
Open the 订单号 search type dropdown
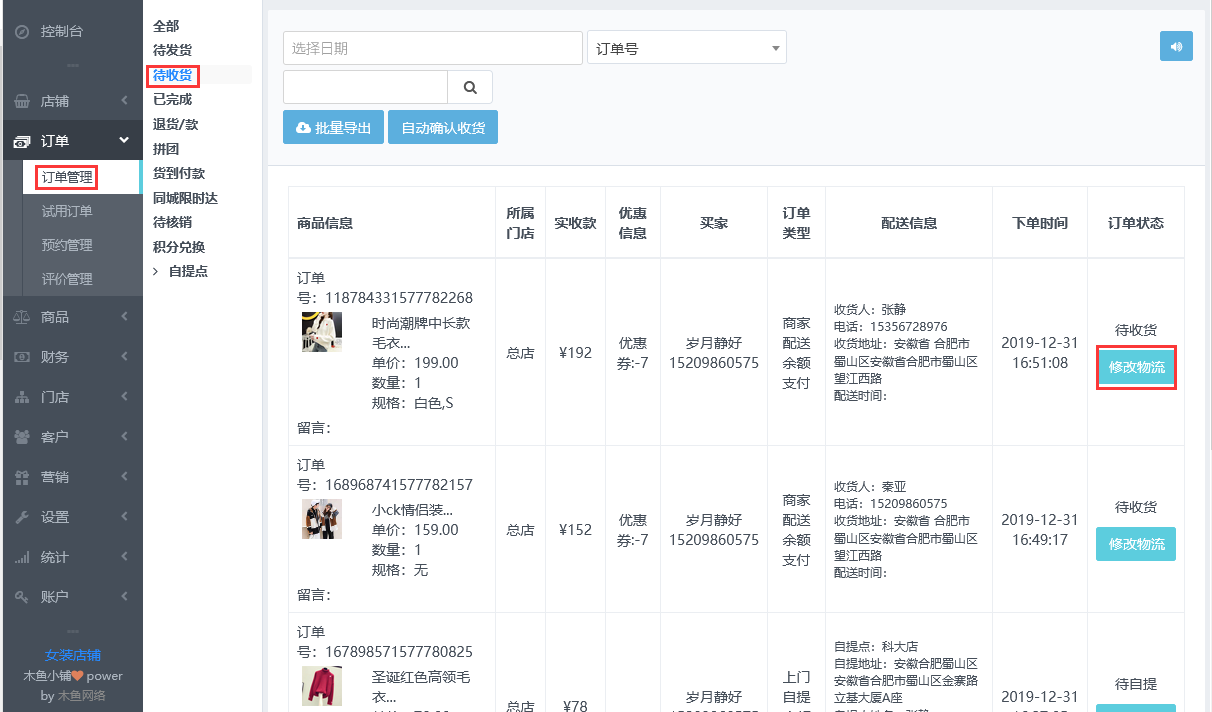point(687,48)
